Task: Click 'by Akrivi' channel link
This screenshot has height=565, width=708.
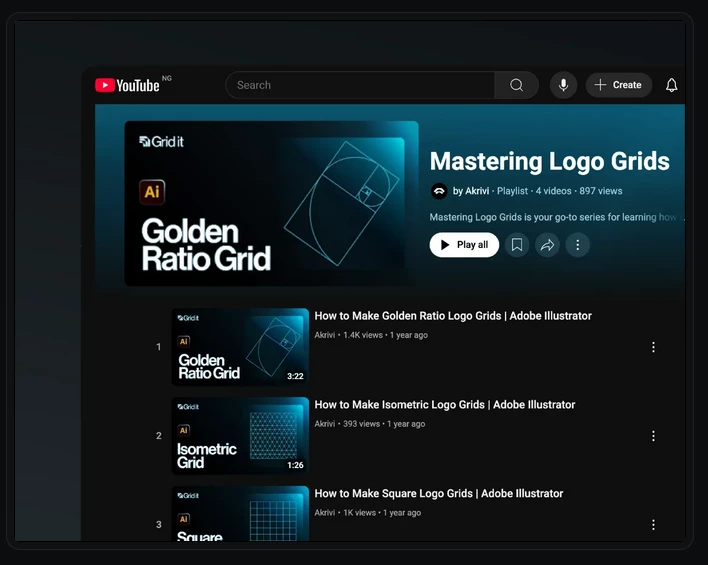Action: [x=471, y=191]
